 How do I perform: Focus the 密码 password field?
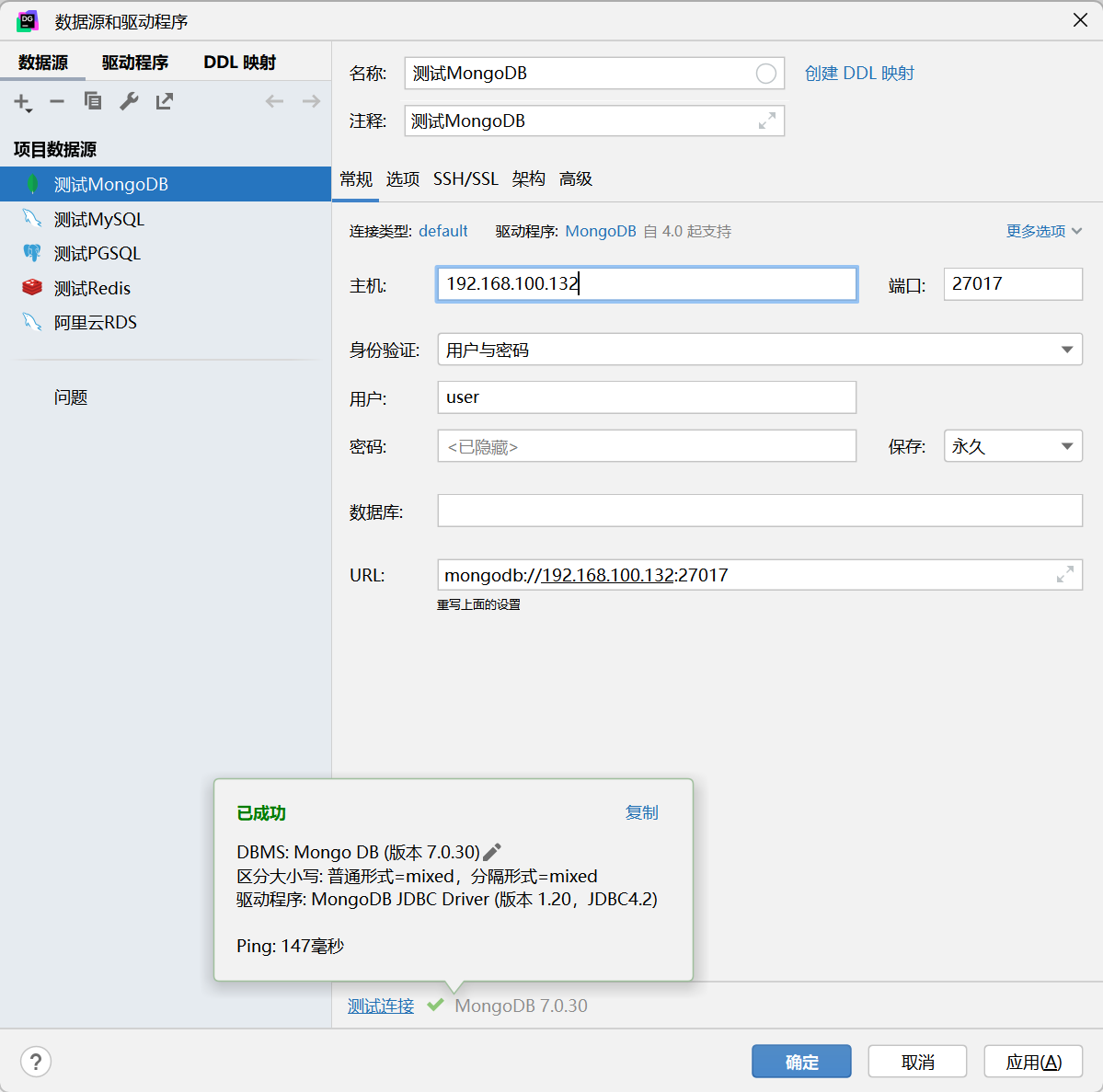647,446
